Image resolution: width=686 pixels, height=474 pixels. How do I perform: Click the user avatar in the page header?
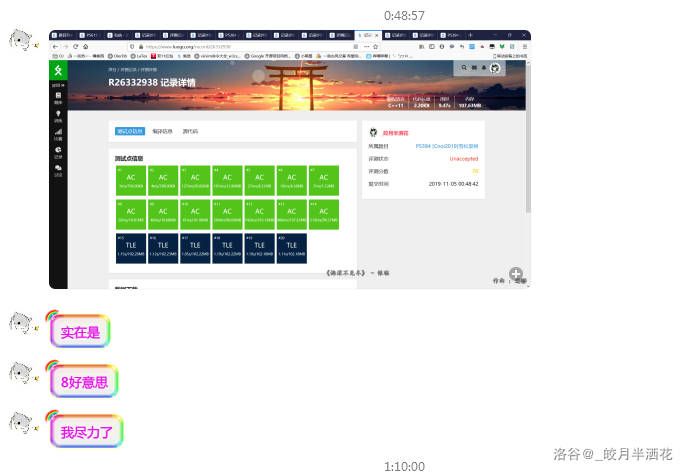pyautogui.click(x=496, y=68)
